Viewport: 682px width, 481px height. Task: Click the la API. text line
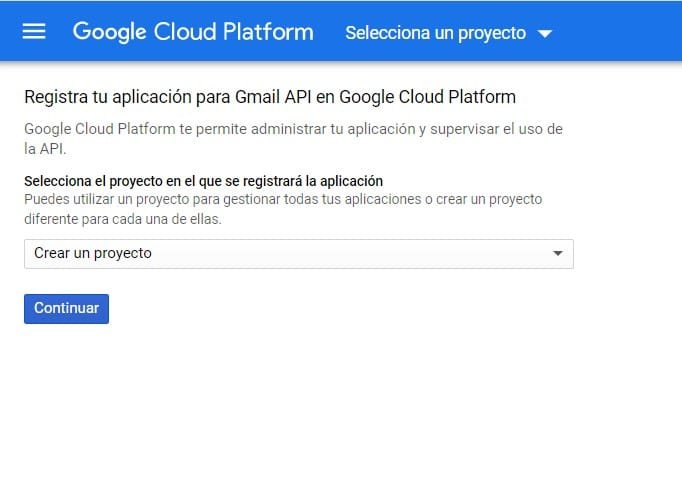tap(45, 149)
